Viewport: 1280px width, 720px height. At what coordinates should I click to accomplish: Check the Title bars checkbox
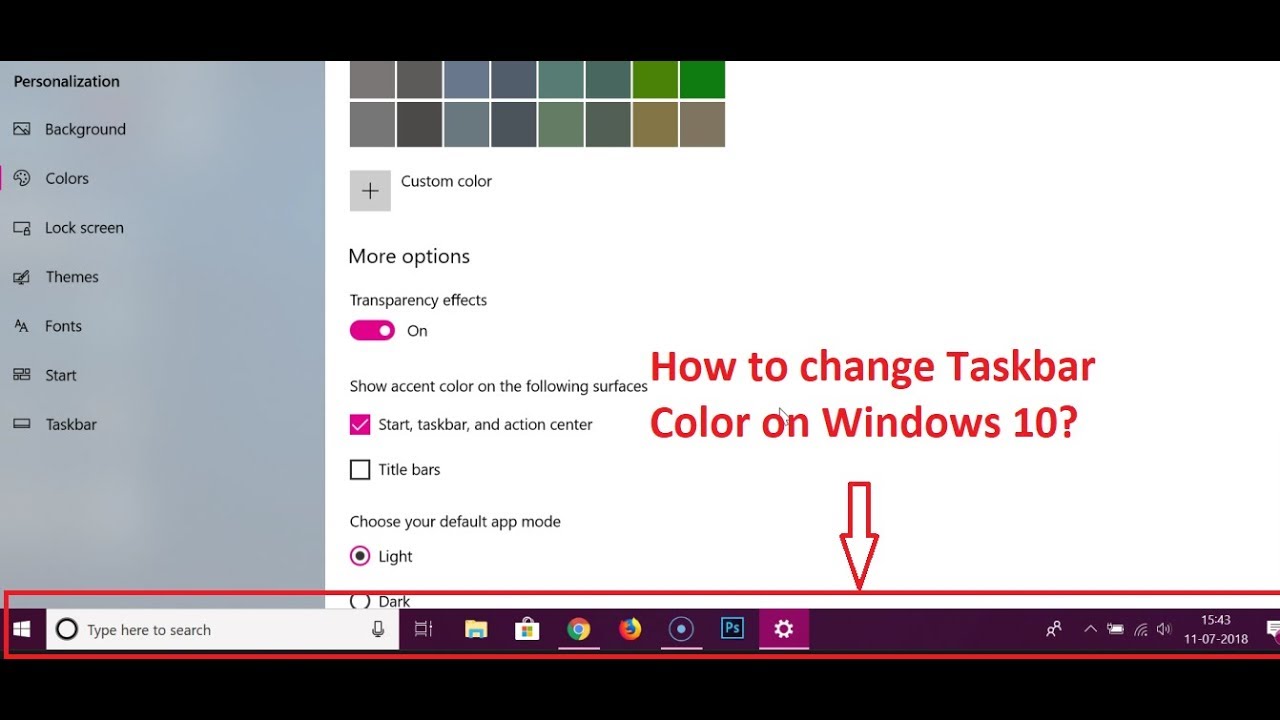pyautogui.click(x=360, y=470)
